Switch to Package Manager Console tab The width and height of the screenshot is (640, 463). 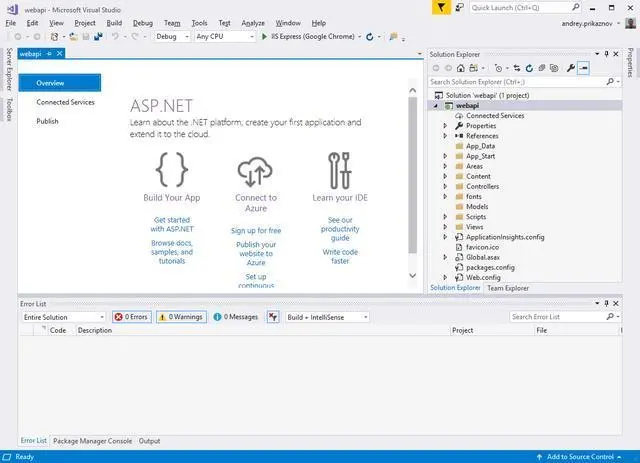click(x=92, y=441)
